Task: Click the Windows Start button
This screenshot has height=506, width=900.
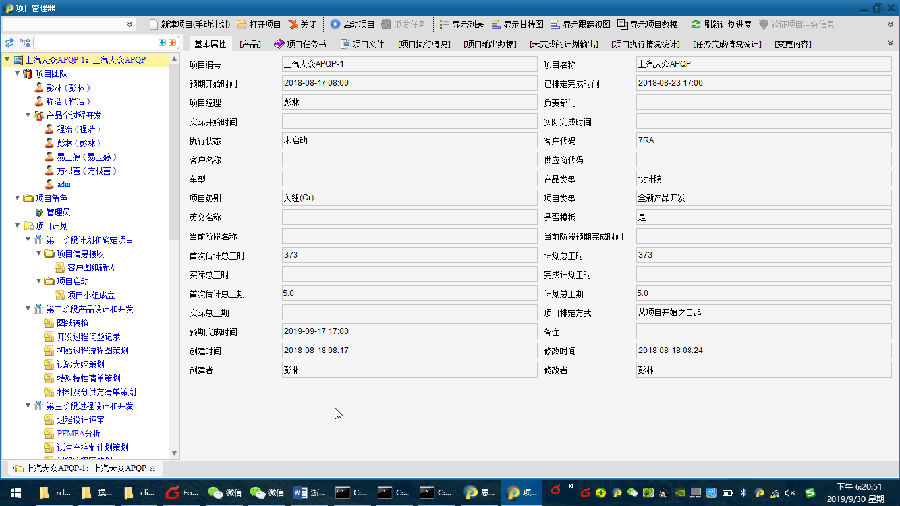Action: (16, 492)
